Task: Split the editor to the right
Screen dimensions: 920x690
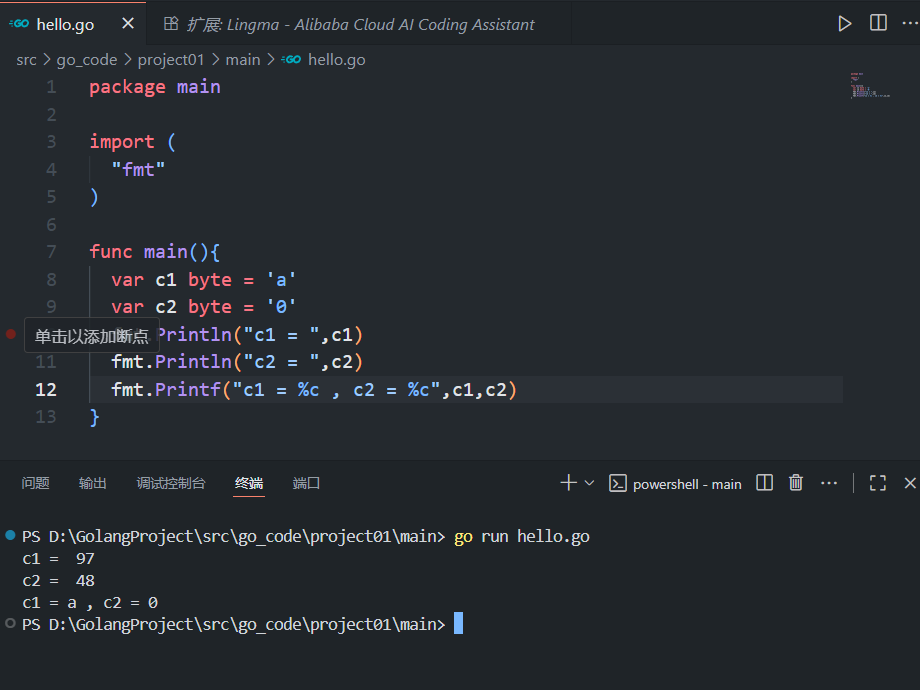Action: pyautogui.click(x=878, y=23)
